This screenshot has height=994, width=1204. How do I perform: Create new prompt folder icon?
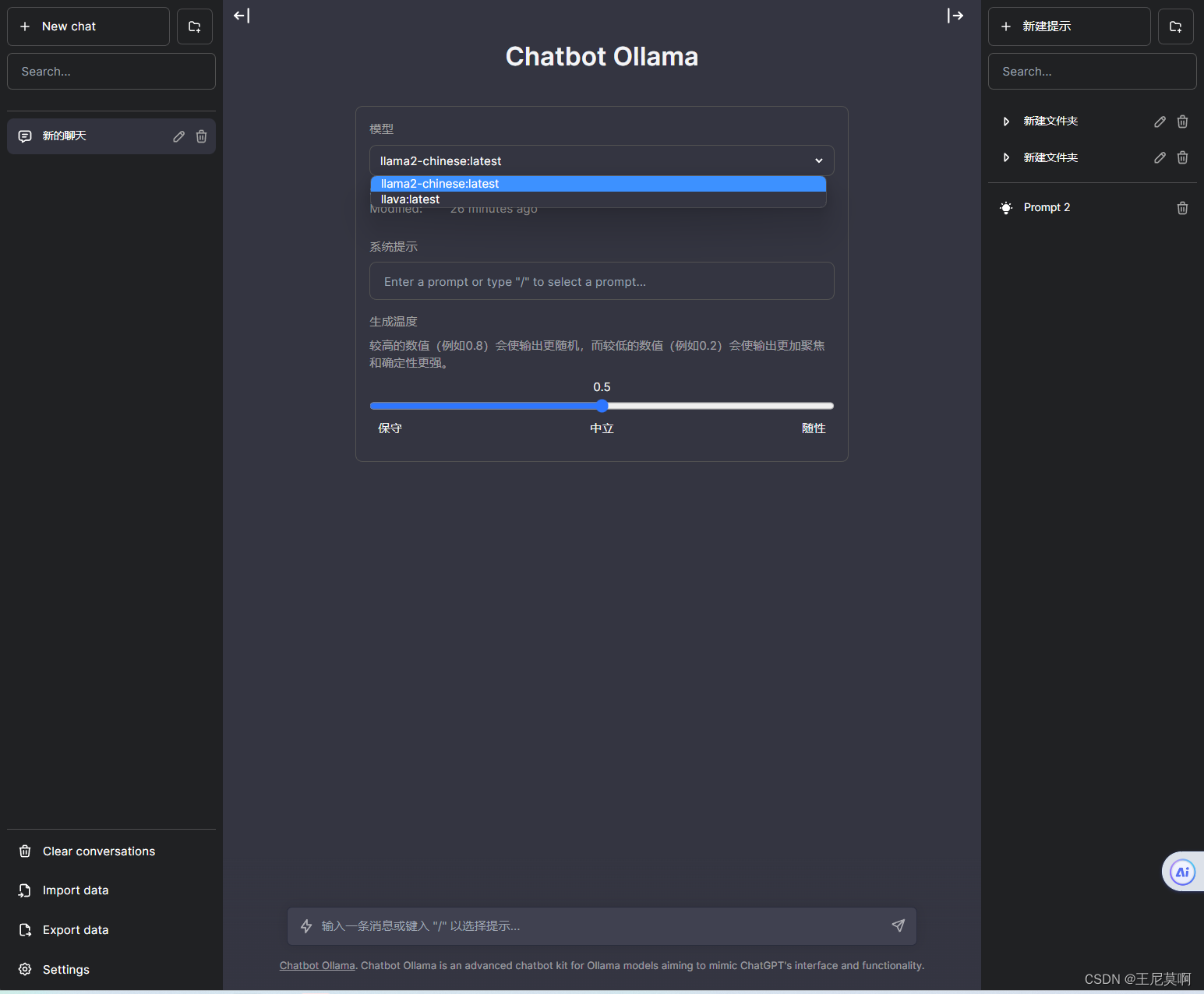(x=1176, y=26)
